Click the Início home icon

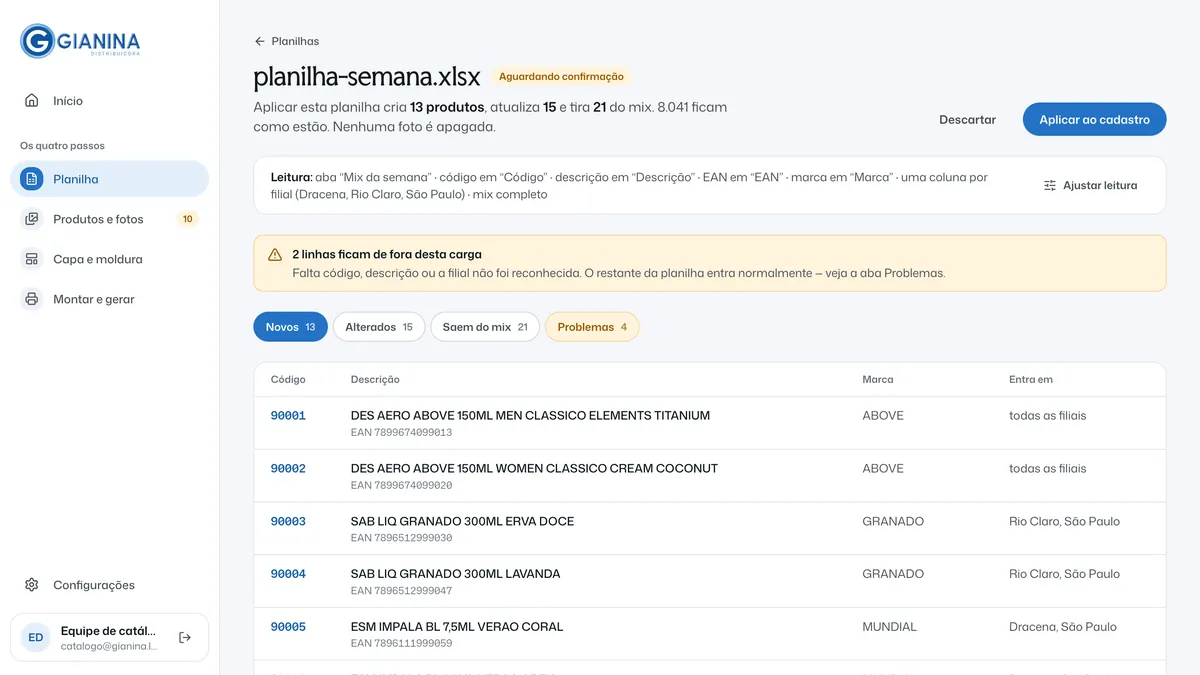point(32,101)
